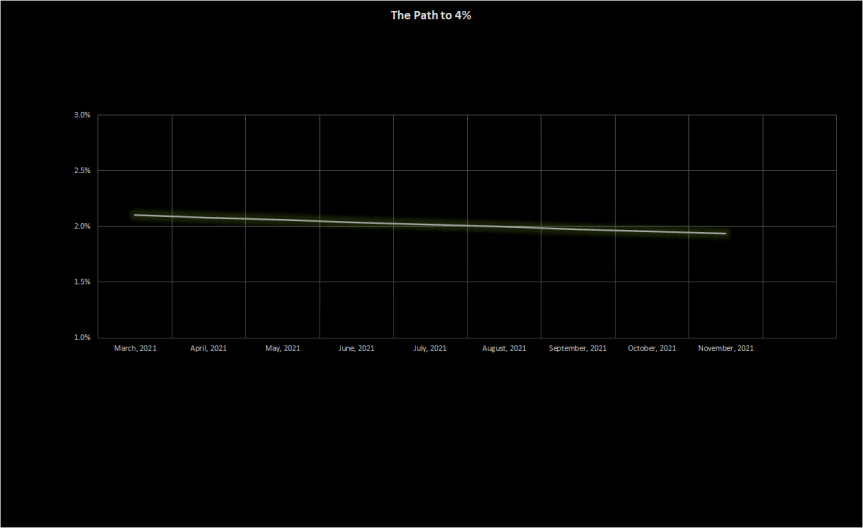Viewport: 863px width, 528px height.
Task: Click the July, 2021 axis label
Action: [430, 349]
